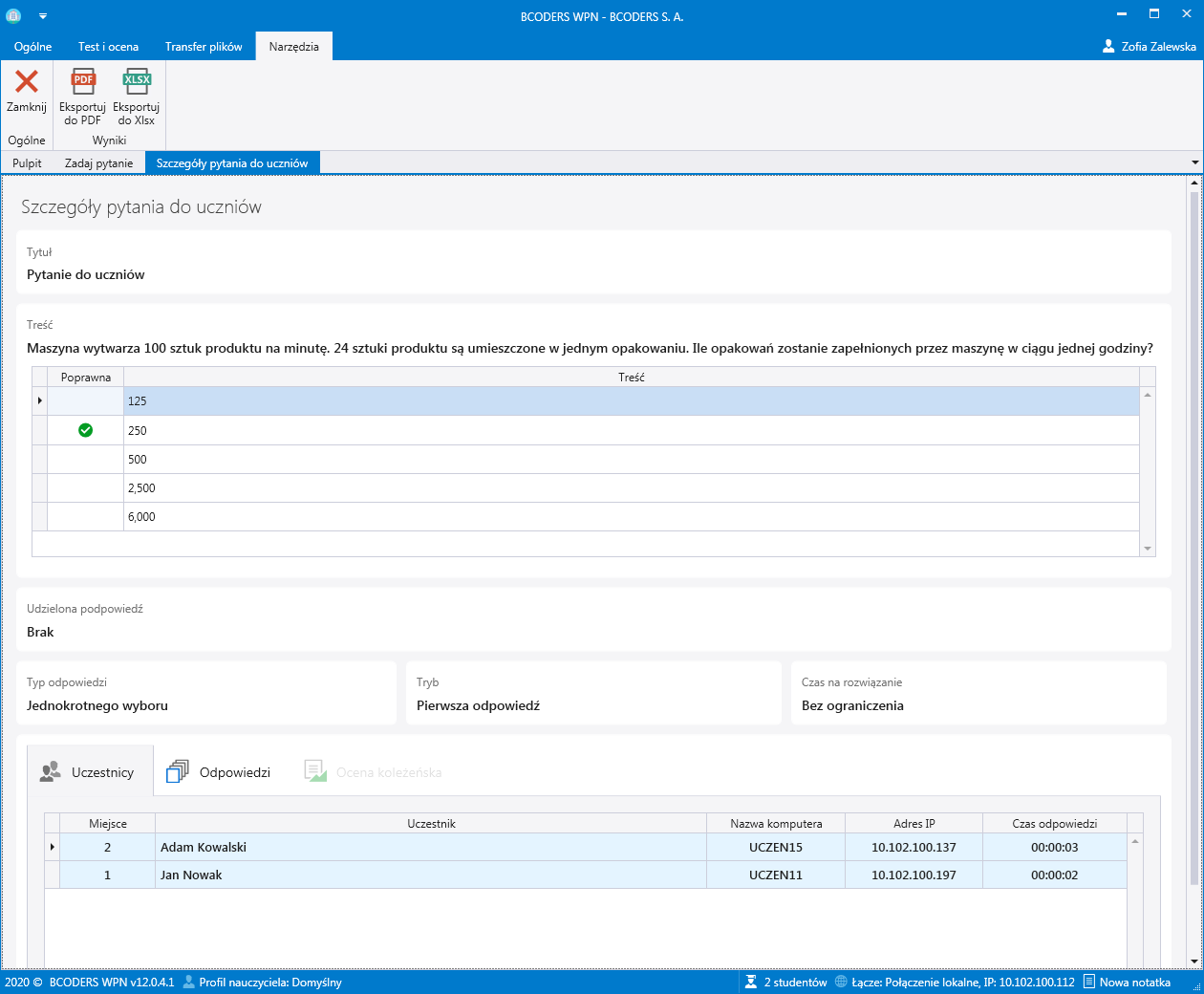Open the Ogólne ribbon tab

33,46
